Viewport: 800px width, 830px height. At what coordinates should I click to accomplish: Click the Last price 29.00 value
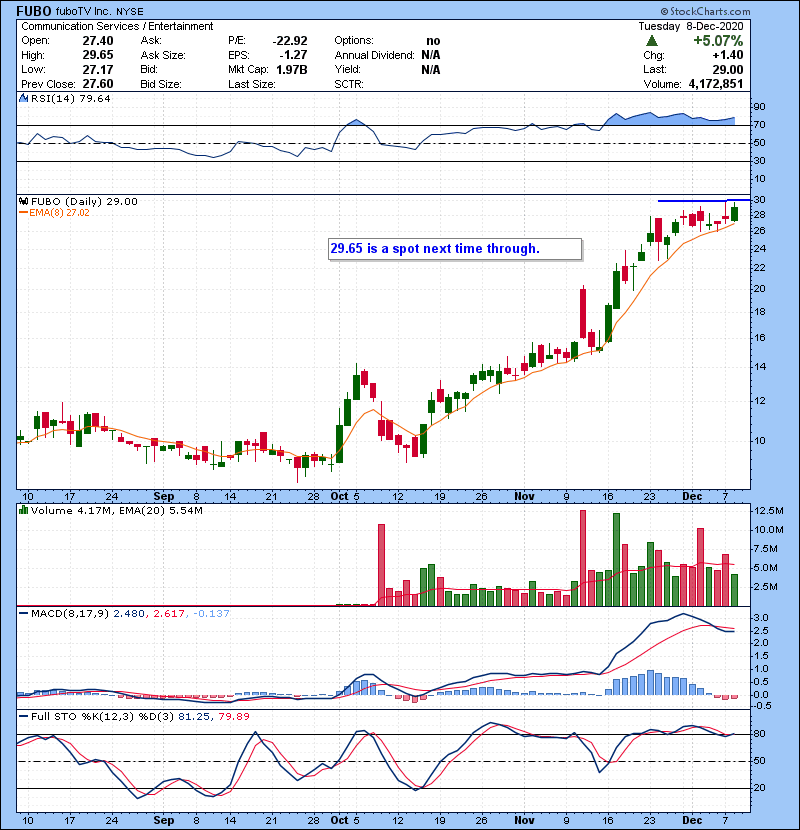click(728, 70)
